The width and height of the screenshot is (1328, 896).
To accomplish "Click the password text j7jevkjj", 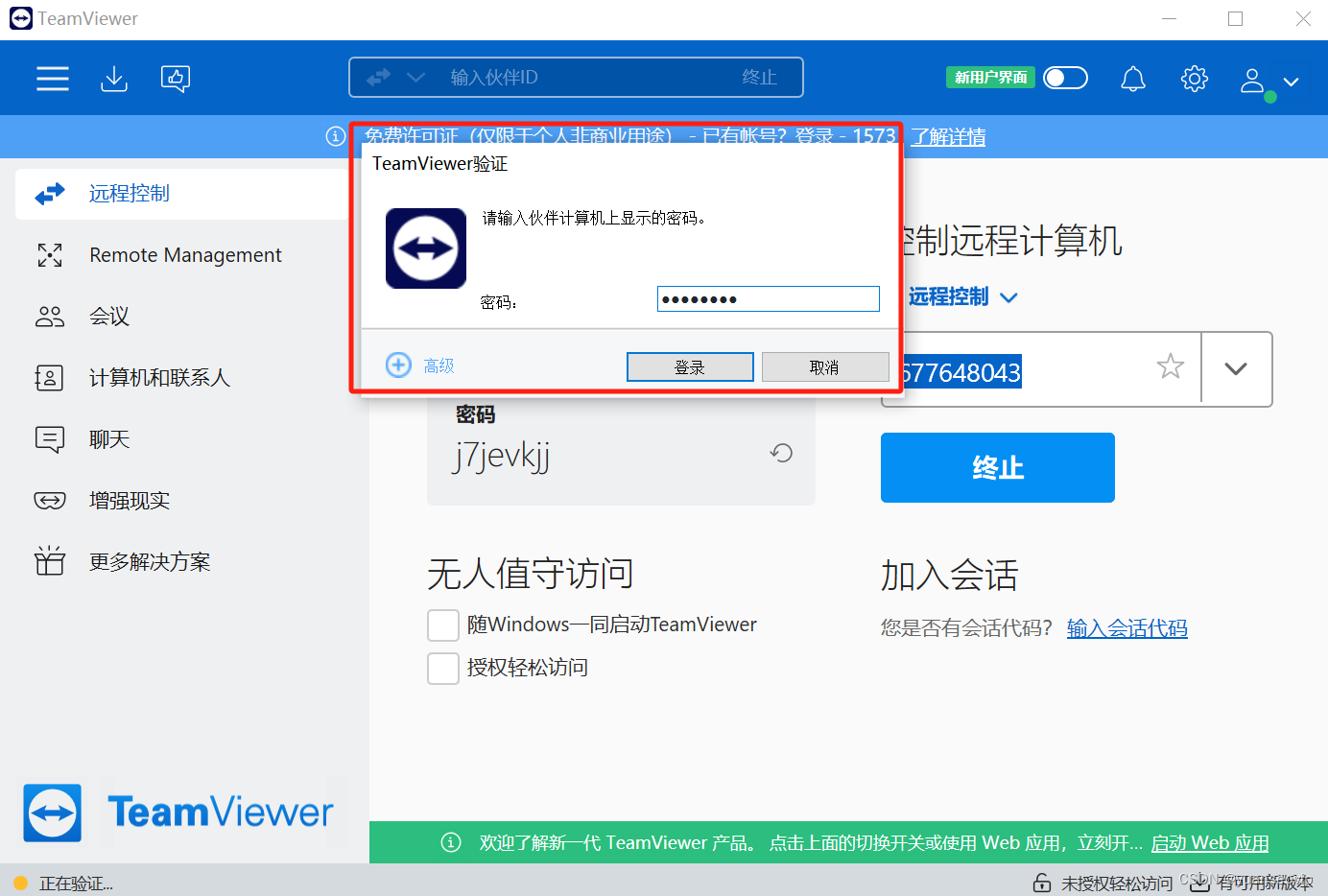I will point(502,455).
